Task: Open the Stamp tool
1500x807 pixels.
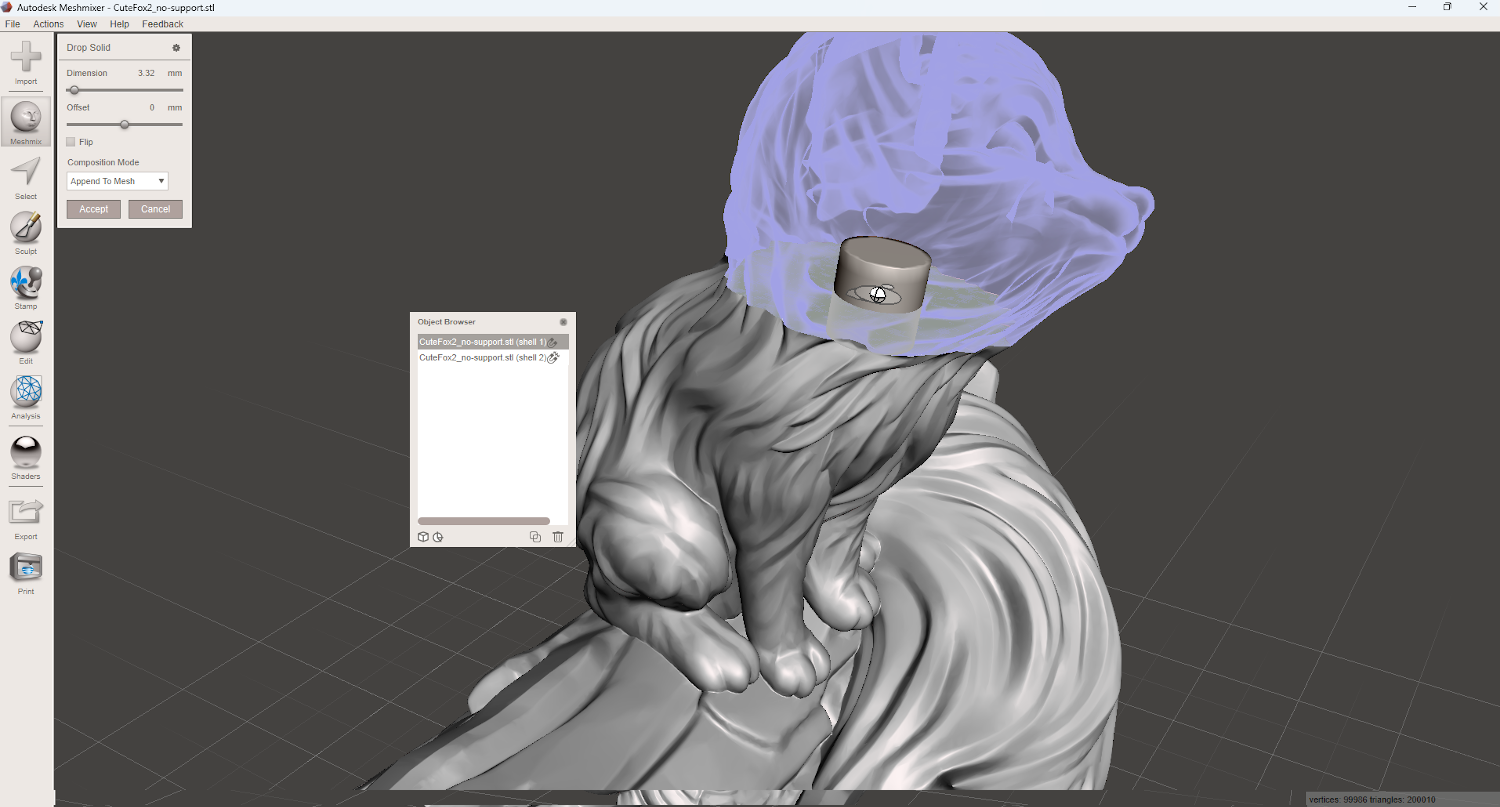Action: pos(26,282)
